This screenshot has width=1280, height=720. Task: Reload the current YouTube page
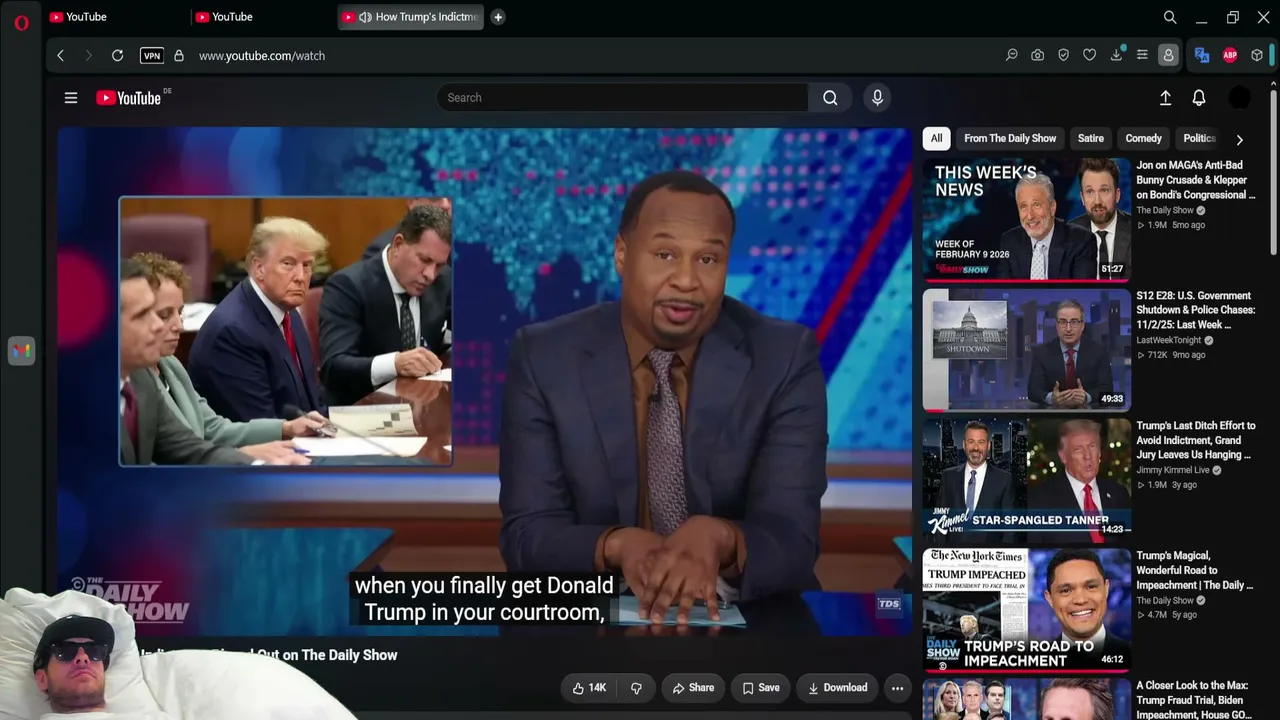(117, 56)
